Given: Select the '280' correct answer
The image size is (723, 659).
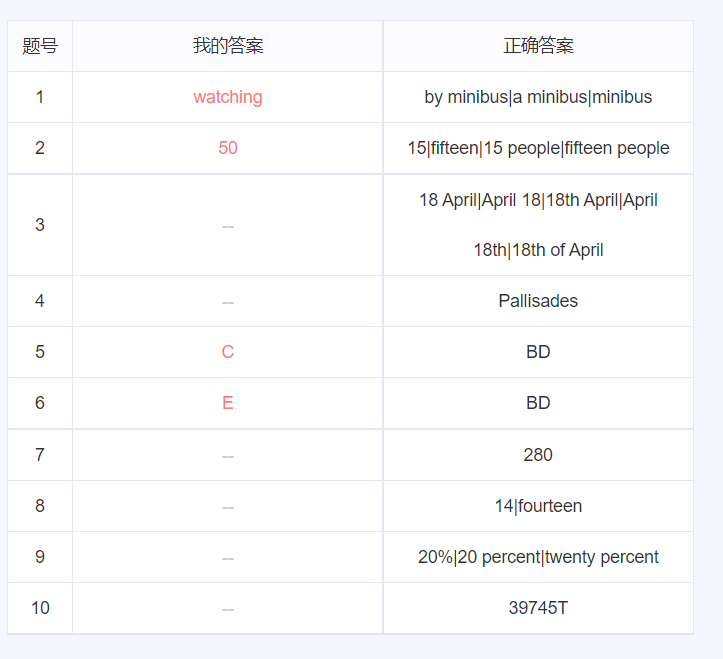Looking at the screenshot, I should click(x=538, y=455).
